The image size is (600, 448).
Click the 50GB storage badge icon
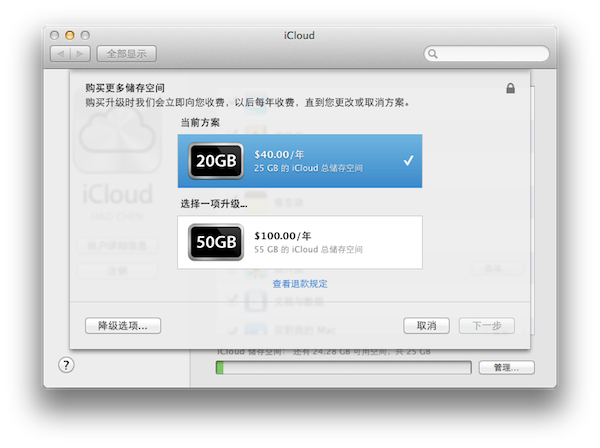(216, 242)
